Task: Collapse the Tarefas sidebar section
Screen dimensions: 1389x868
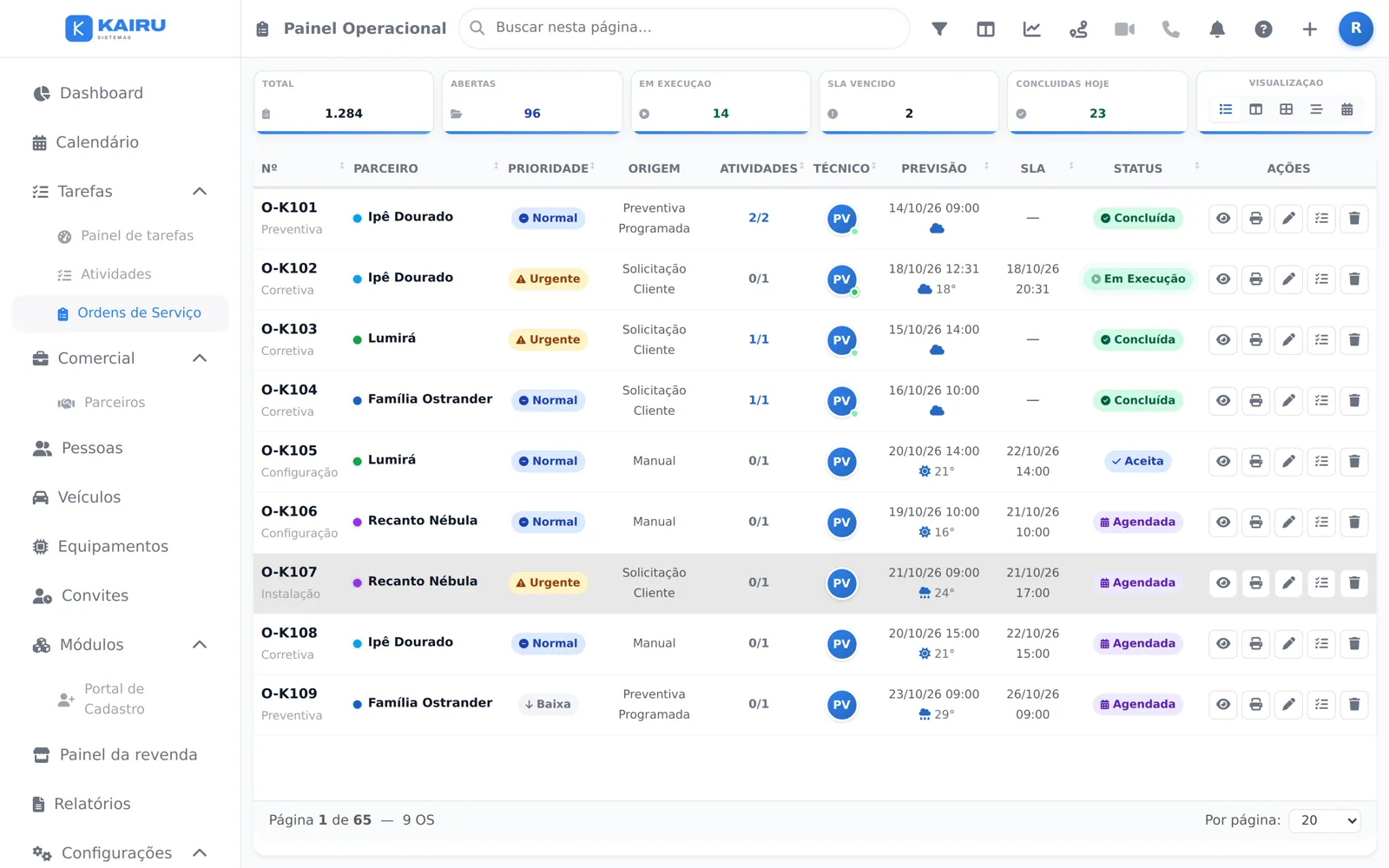Action: [200, 191]
